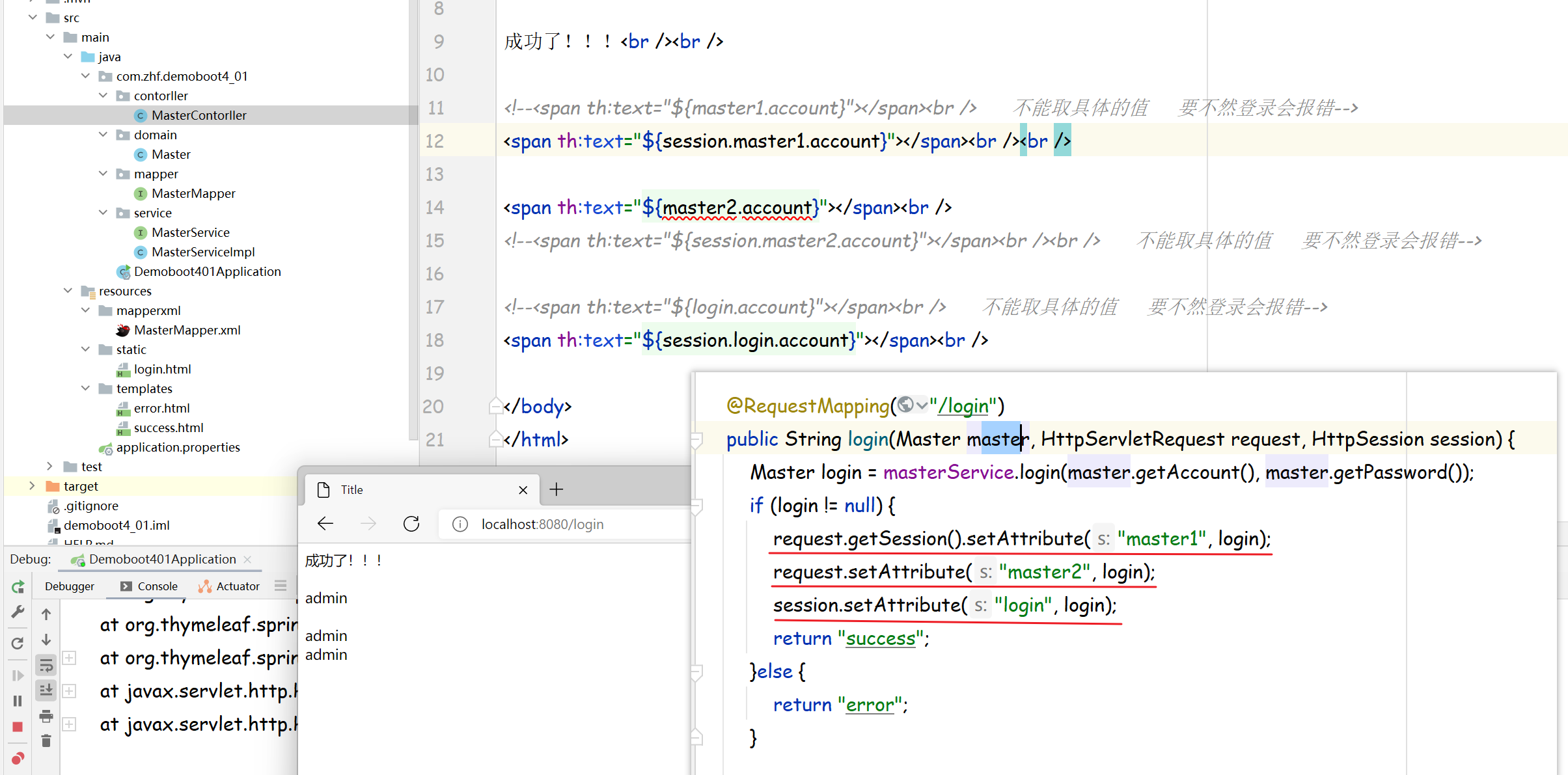The height and width of the screenshot is (775, 1568).
Task: Clear console output with trash icon
Action: [x=46, y=741]
